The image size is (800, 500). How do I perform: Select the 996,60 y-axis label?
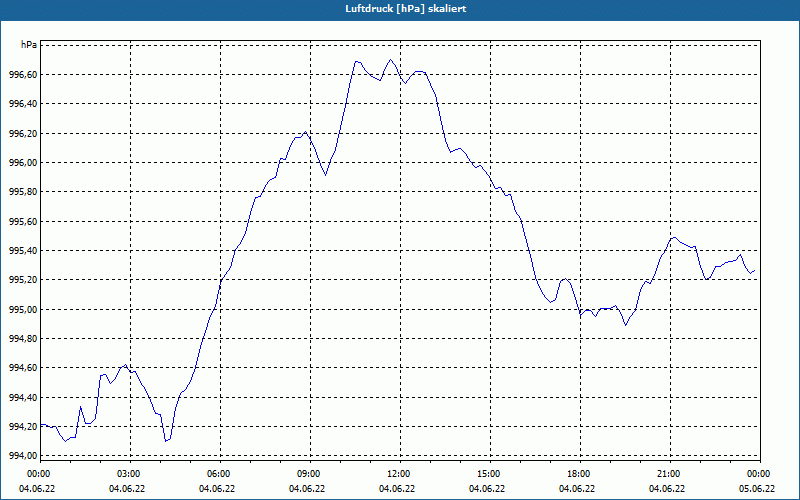(x=23, y=74)
